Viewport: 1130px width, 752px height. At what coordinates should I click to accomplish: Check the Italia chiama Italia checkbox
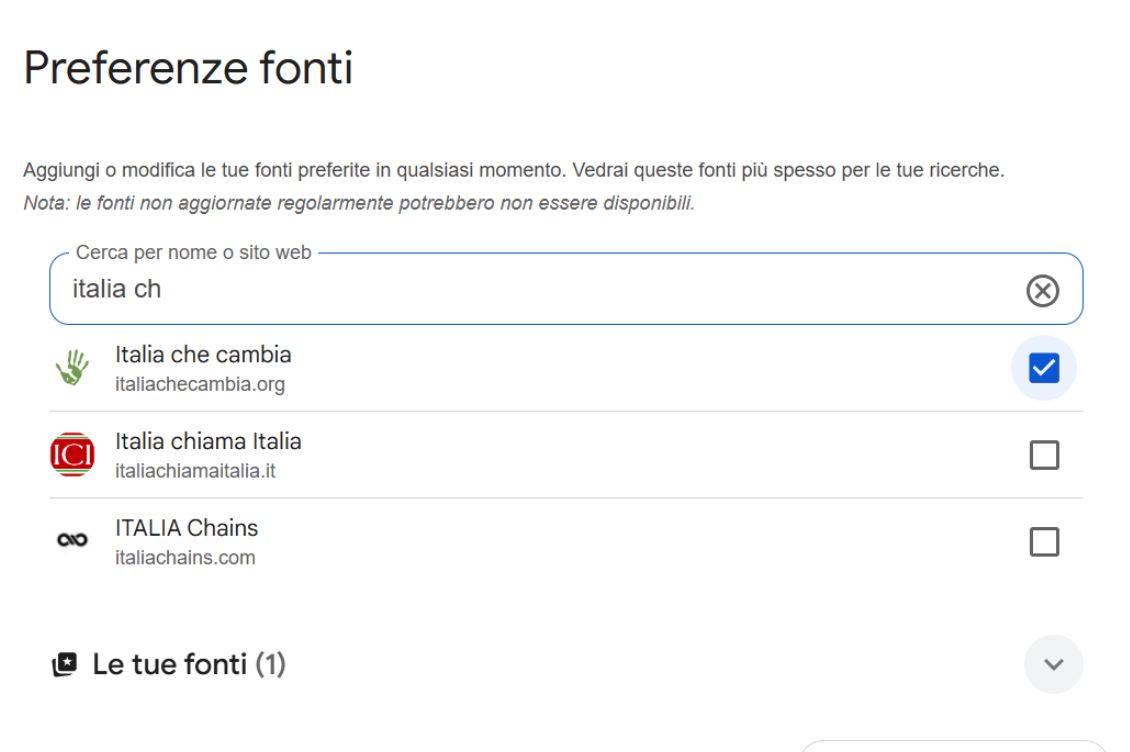pyautogui.click(x=1044, y=455)
